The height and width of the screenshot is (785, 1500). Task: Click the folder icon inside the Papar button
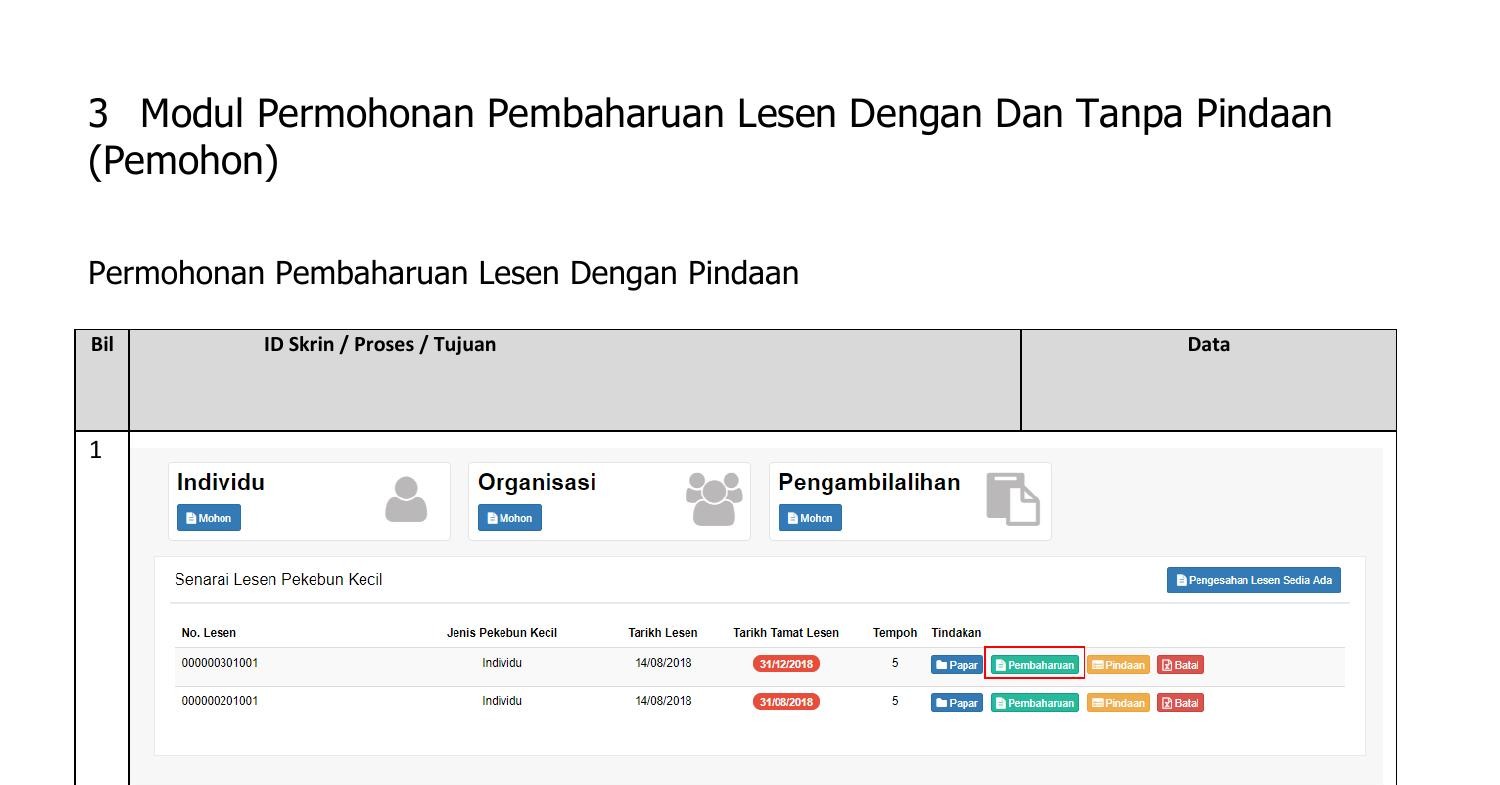[x=940, y=663]
